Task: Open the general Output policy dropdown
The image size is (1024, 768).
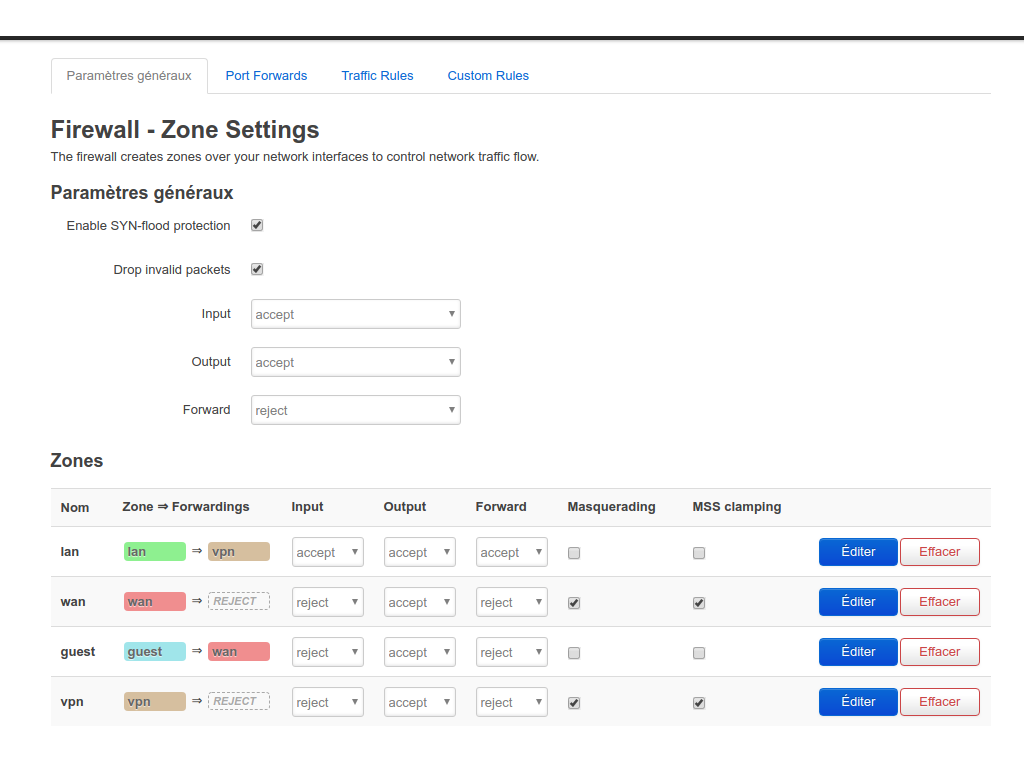Action: pos(355,362)
